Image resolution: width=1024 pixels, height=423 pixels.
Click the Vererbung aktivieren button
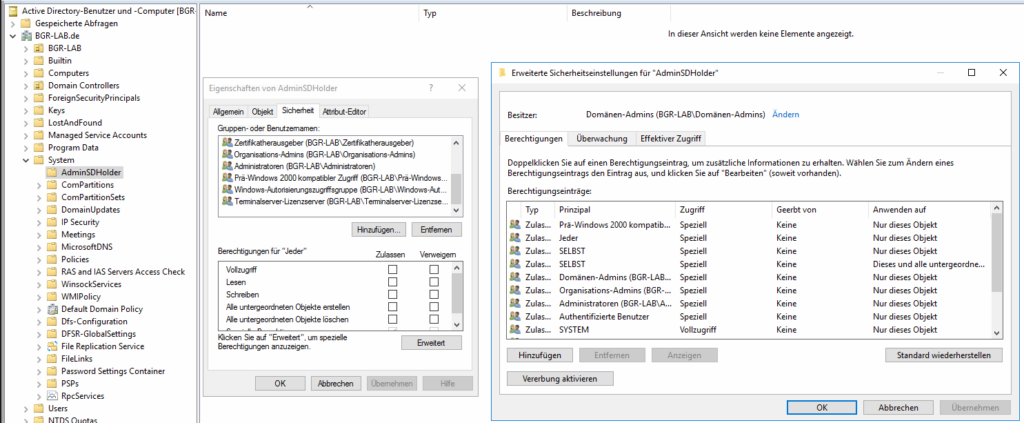point(560,379)
